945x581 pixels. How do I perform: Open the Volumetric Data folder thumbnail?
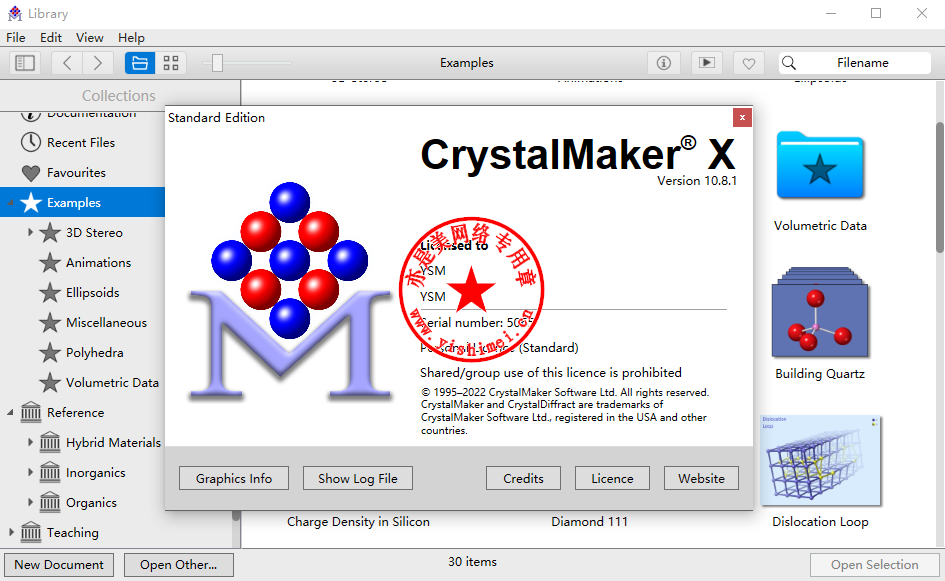820,165
